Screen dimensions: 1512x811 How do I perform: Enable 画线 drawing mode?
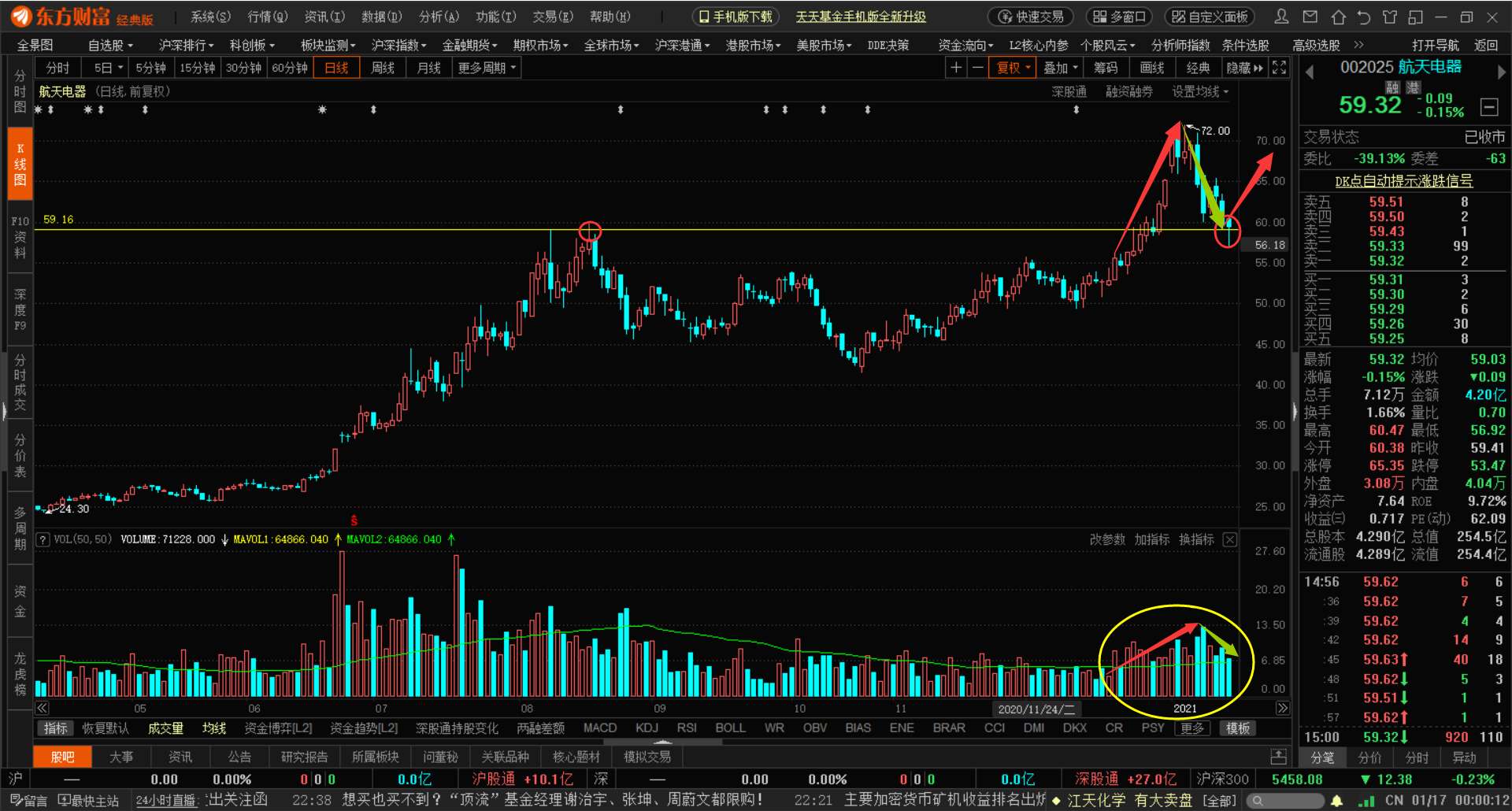[1152, 68]
